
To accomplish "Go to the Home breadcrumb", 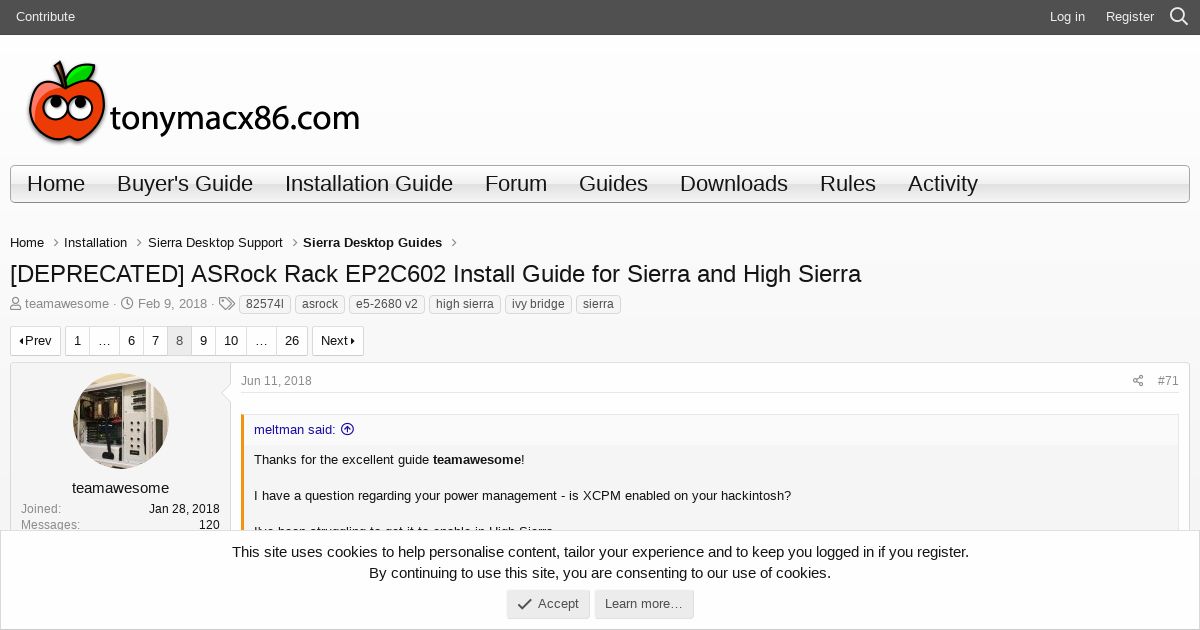I will point(27,243).
